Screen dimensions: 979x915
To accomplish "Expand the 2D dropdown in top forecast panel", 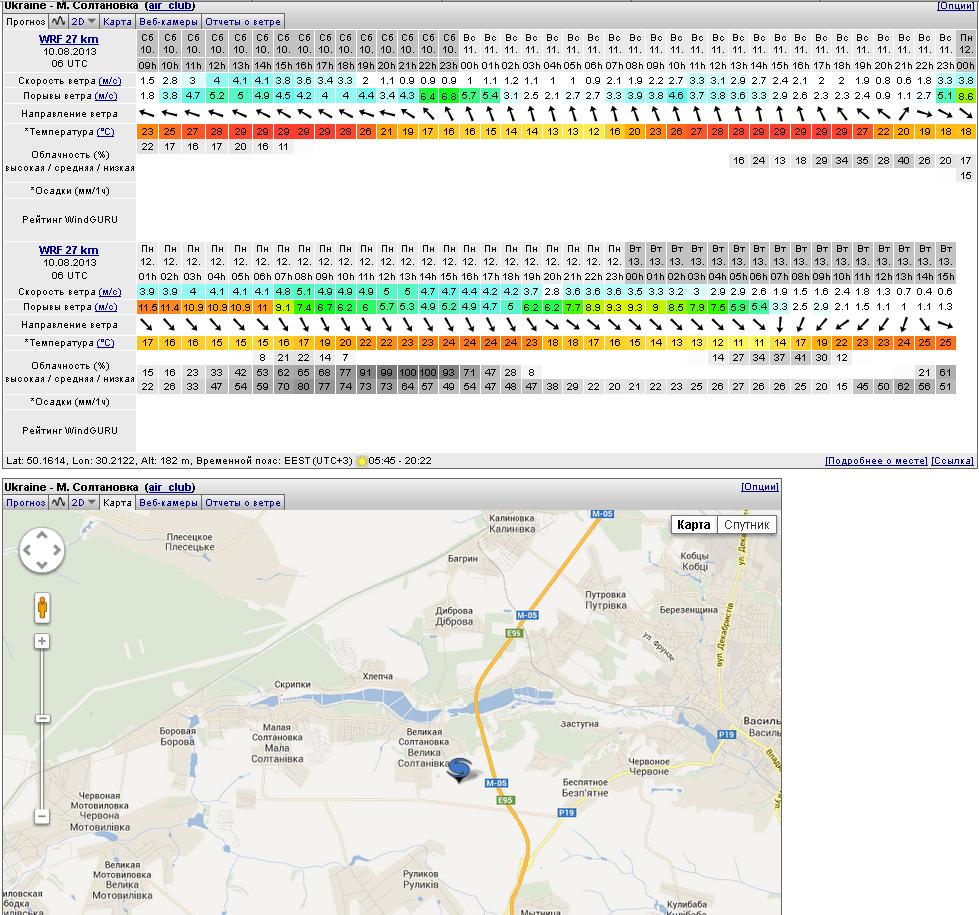I will 84,21.
